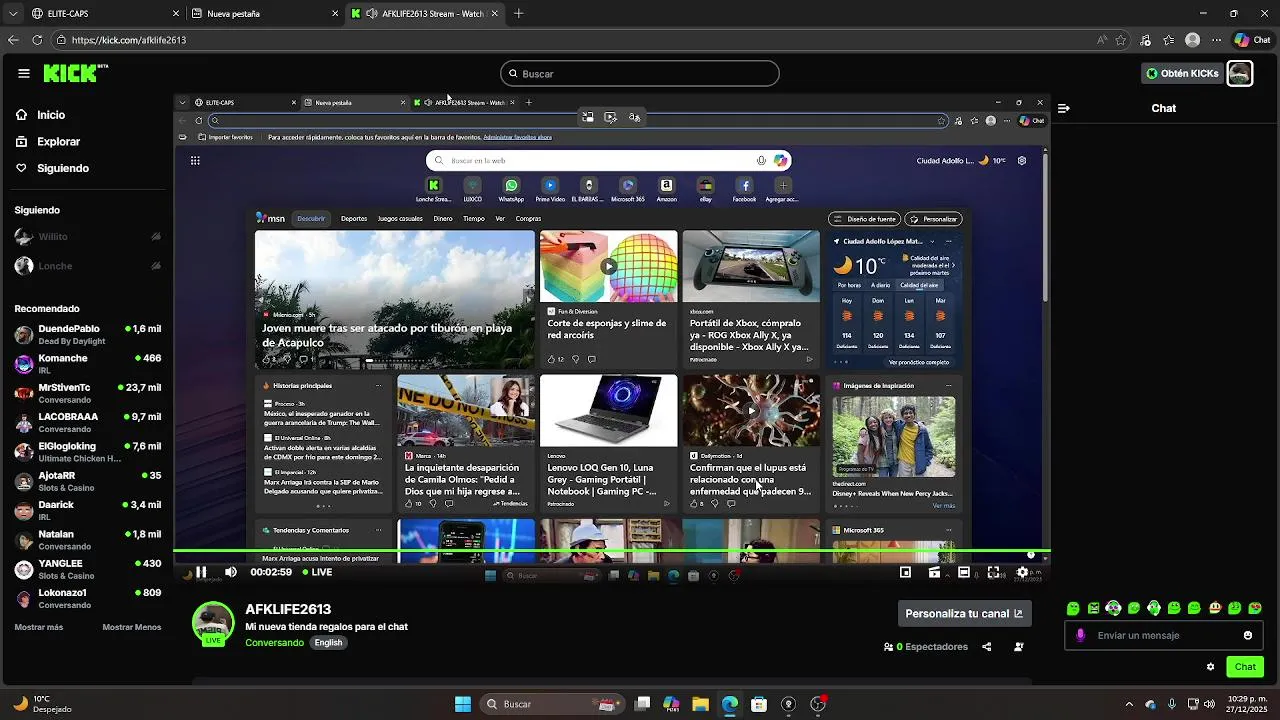Open followed channel Willito
The image size is (1280, 720).
coord(88,237)
